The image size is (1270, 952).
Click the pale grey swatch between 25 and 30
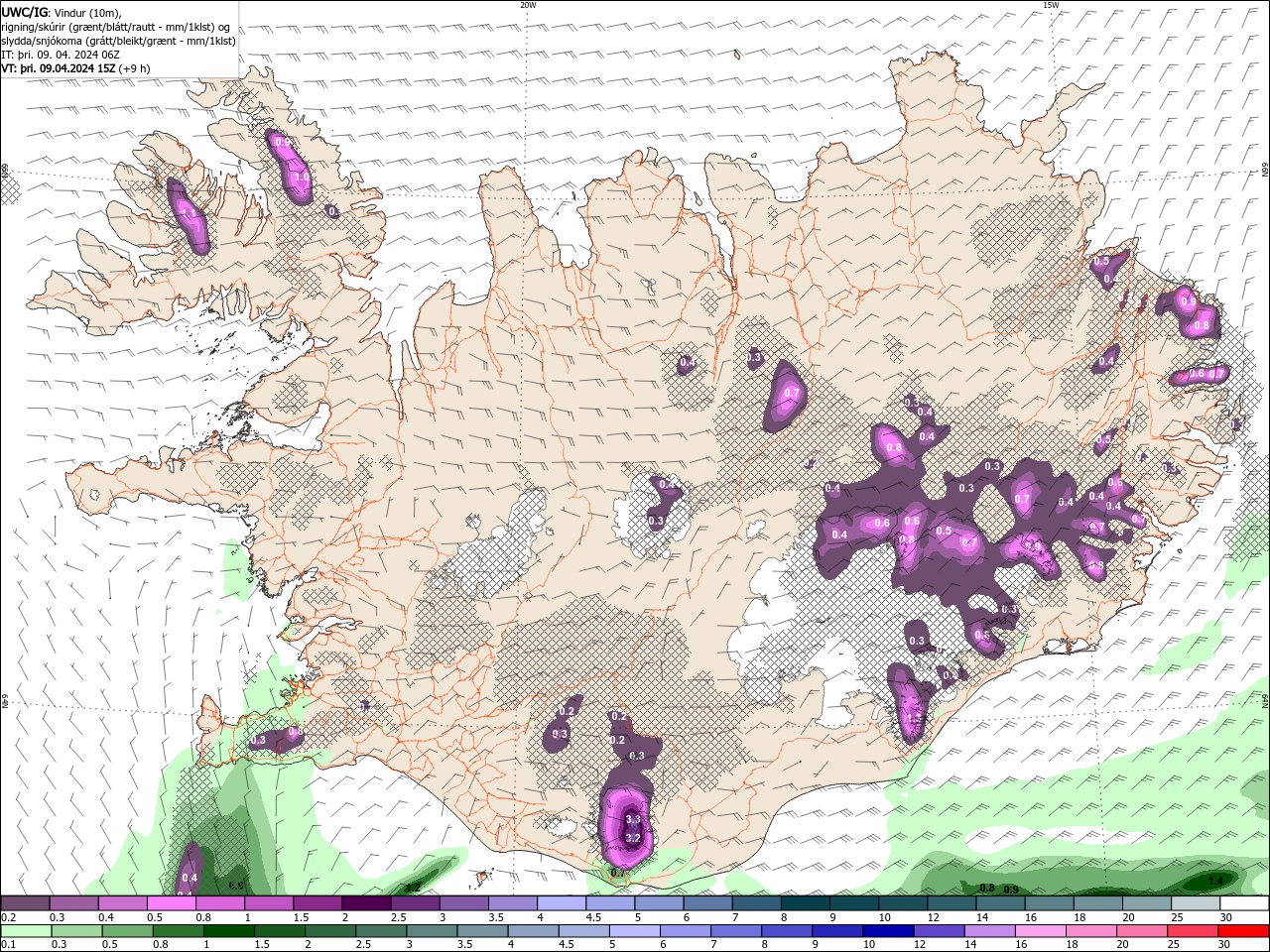click(1196, 903)
